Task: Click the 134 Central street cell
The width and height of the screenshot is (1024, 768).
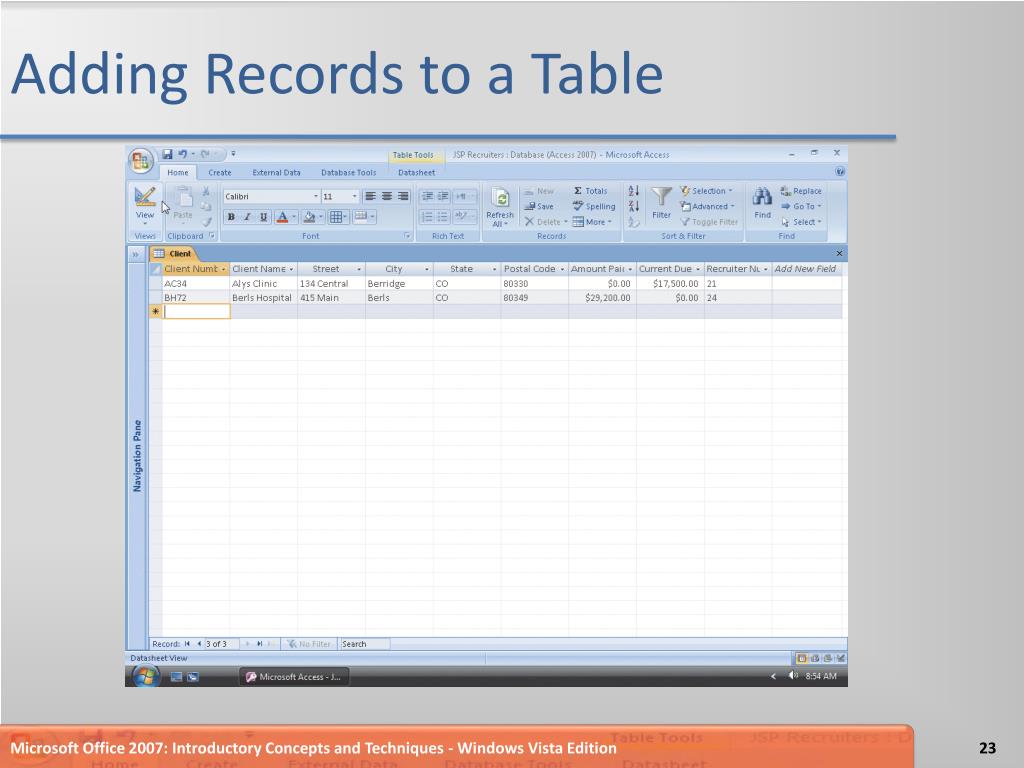Action: 331,284
